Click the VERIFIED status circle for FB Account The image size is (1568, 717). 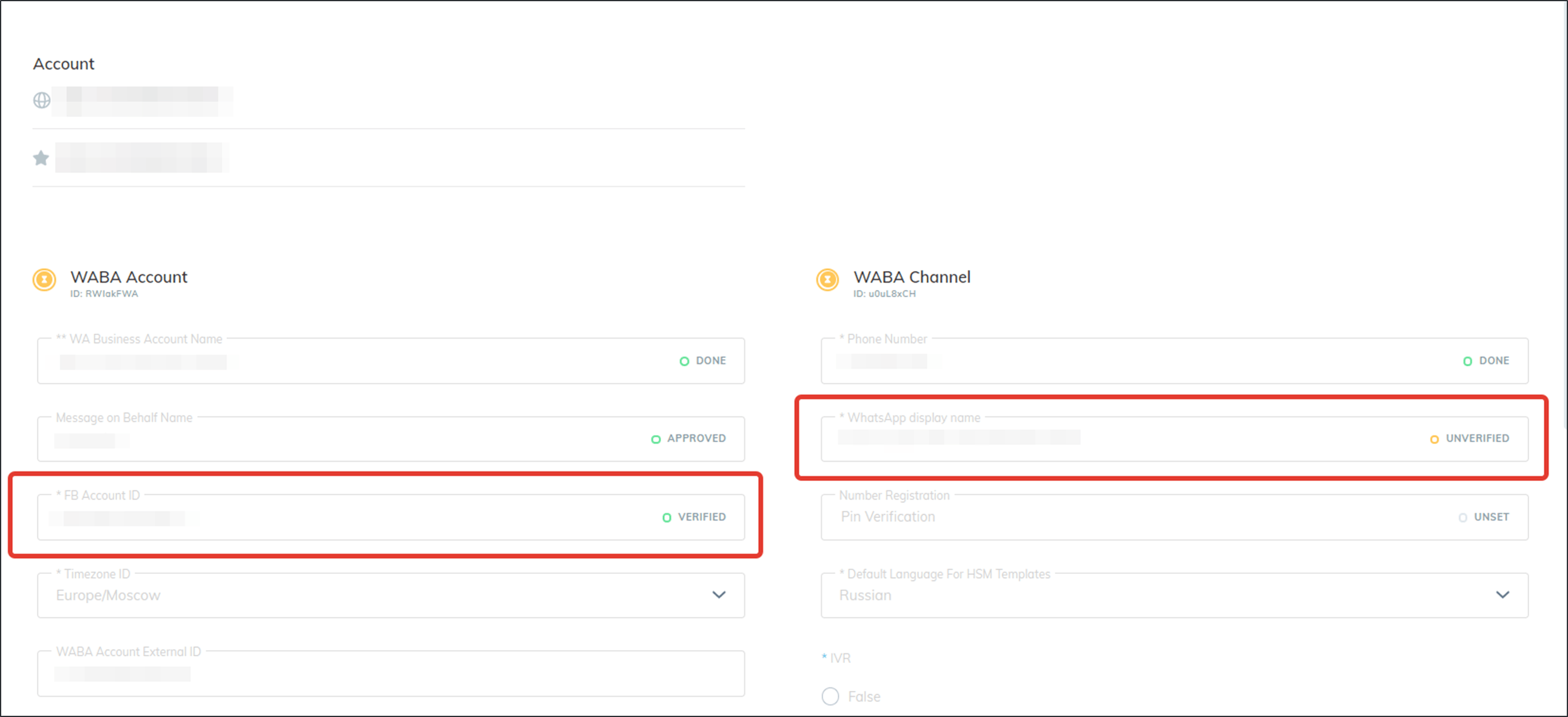pos(667,517)
